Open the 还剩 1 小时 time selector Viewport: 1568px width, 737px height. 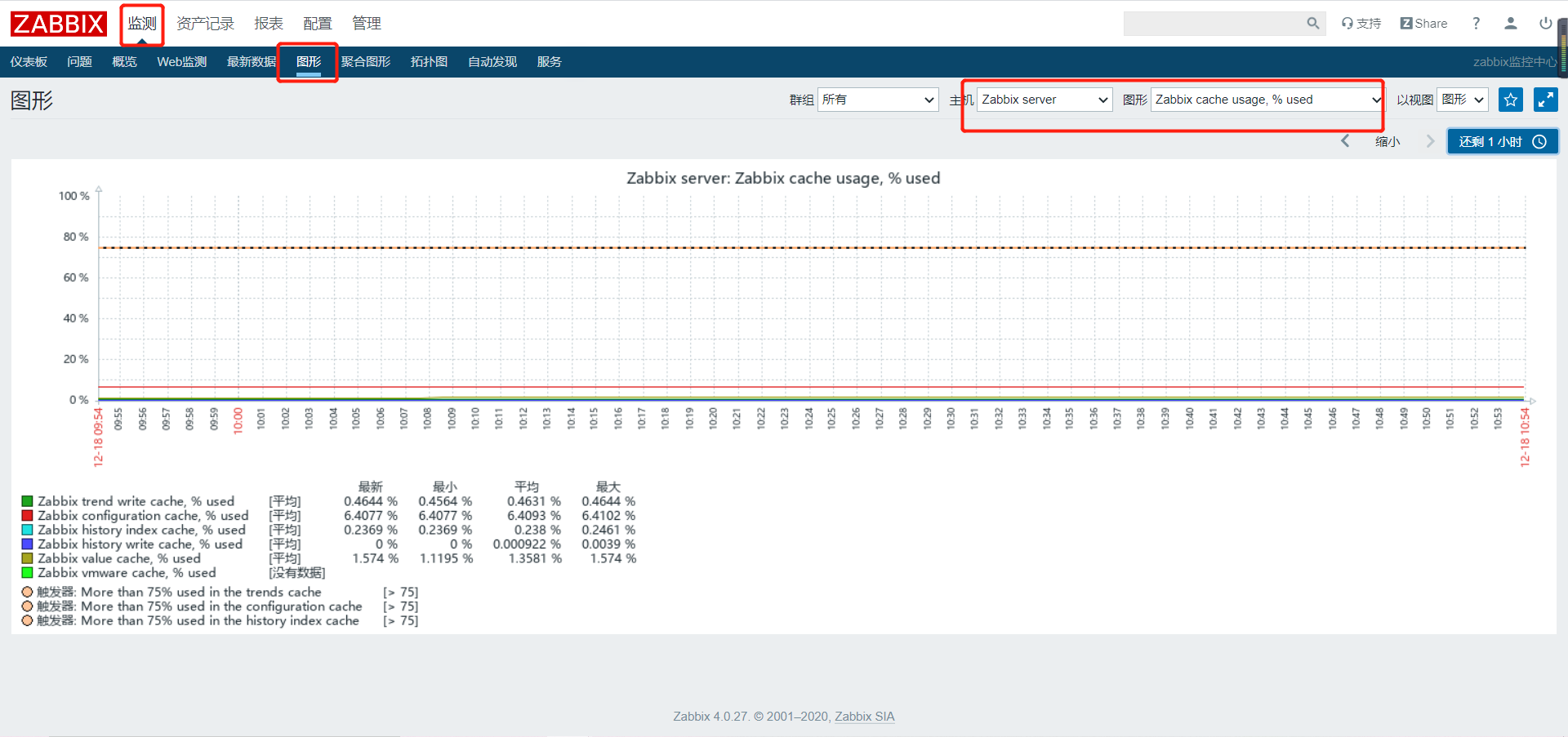tap(1503, 141)
